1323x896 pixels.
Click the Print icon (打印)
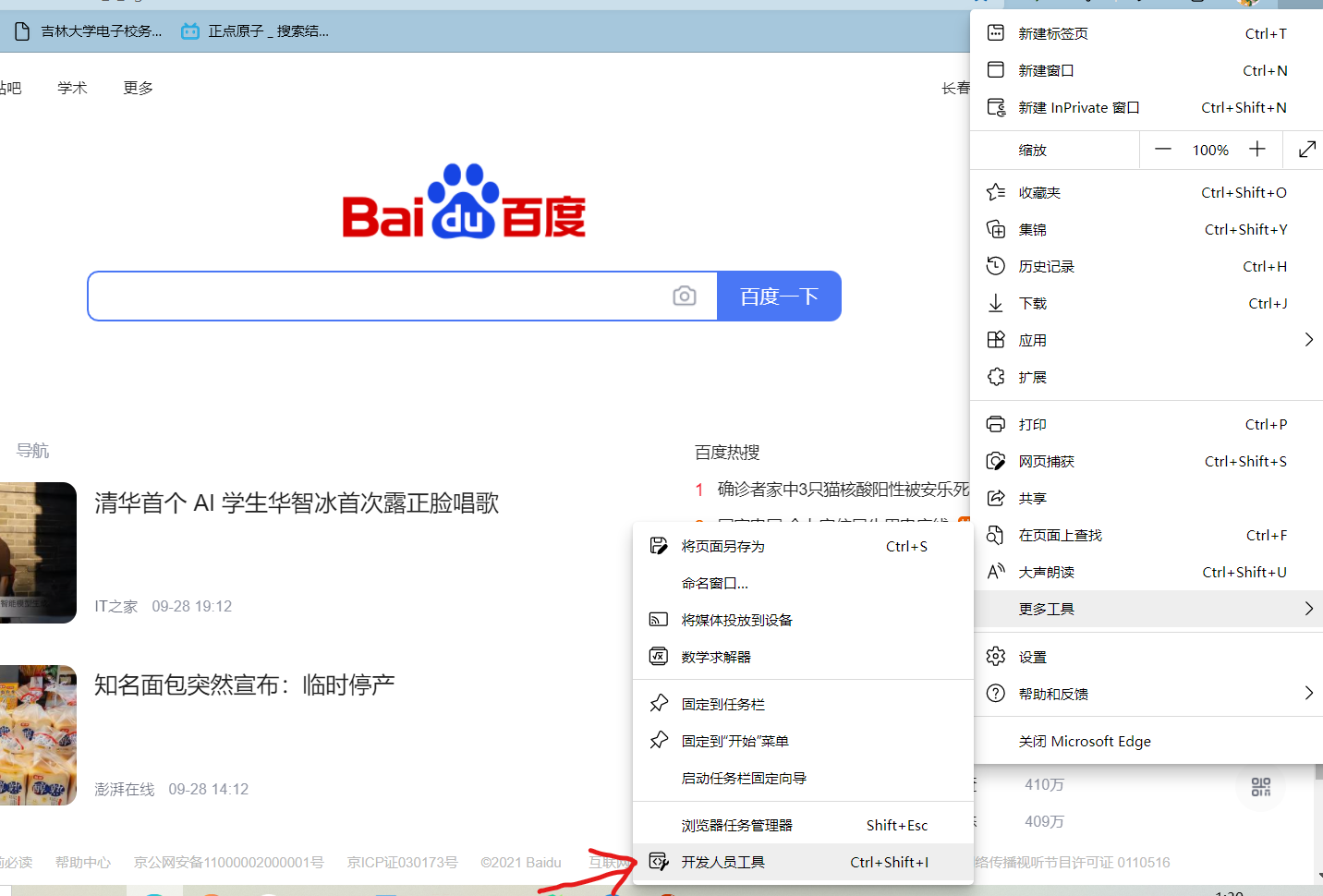pos(996,424)
